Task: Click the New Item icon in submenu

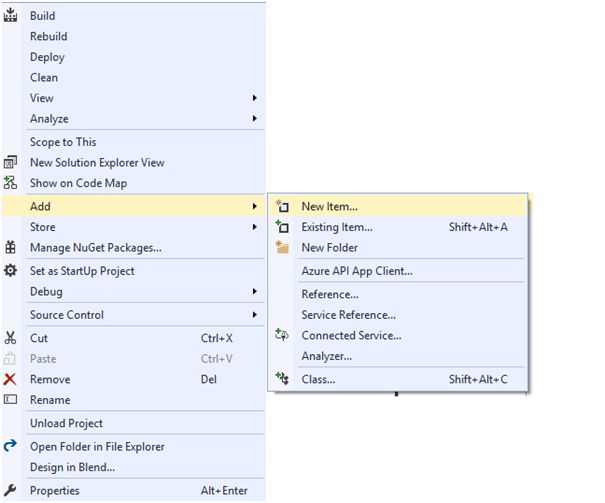Action: [x=282, y=206]
